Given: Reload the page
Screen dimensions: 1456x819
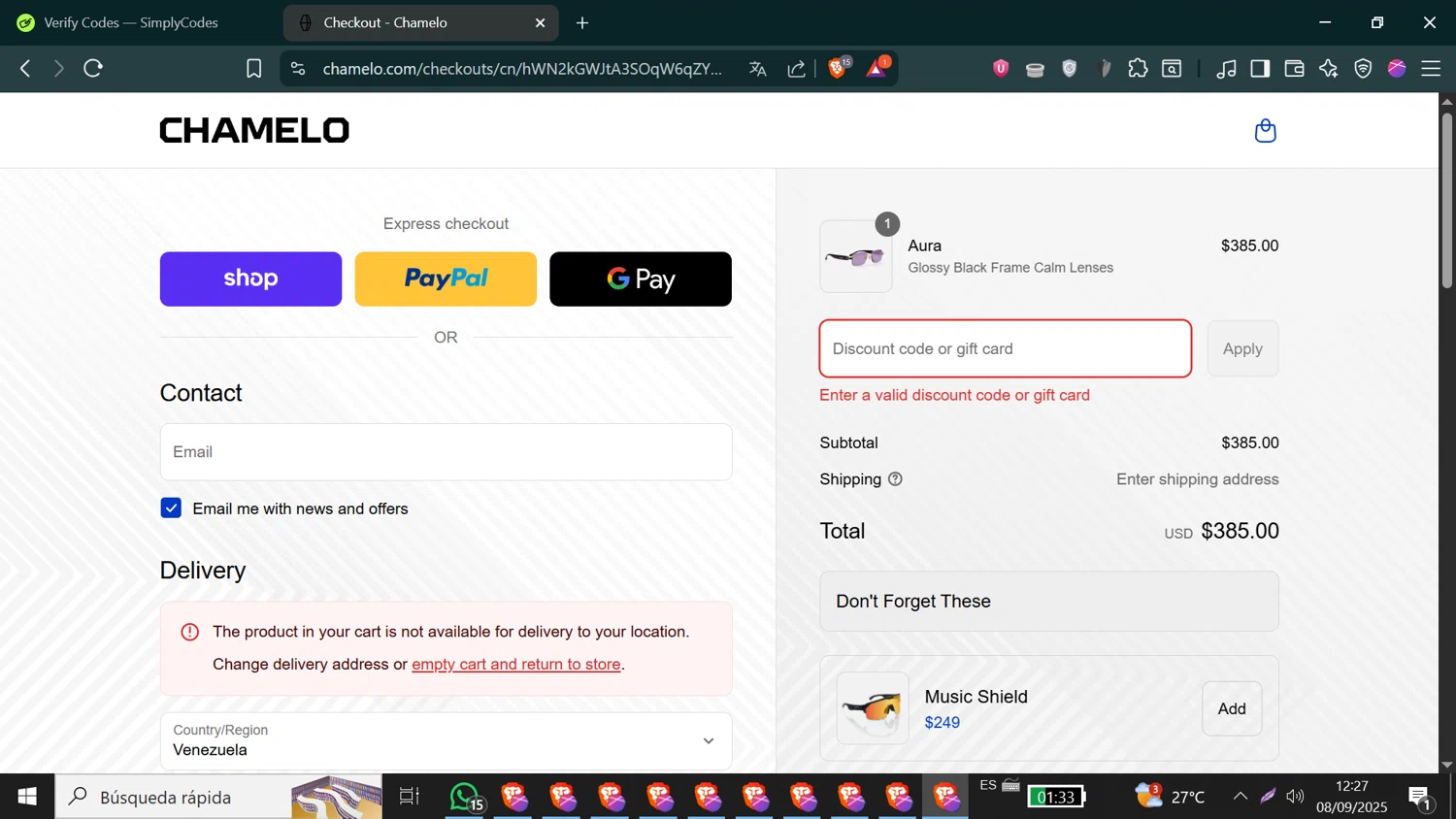Looking at the screenshot, I should click(93, 68).
